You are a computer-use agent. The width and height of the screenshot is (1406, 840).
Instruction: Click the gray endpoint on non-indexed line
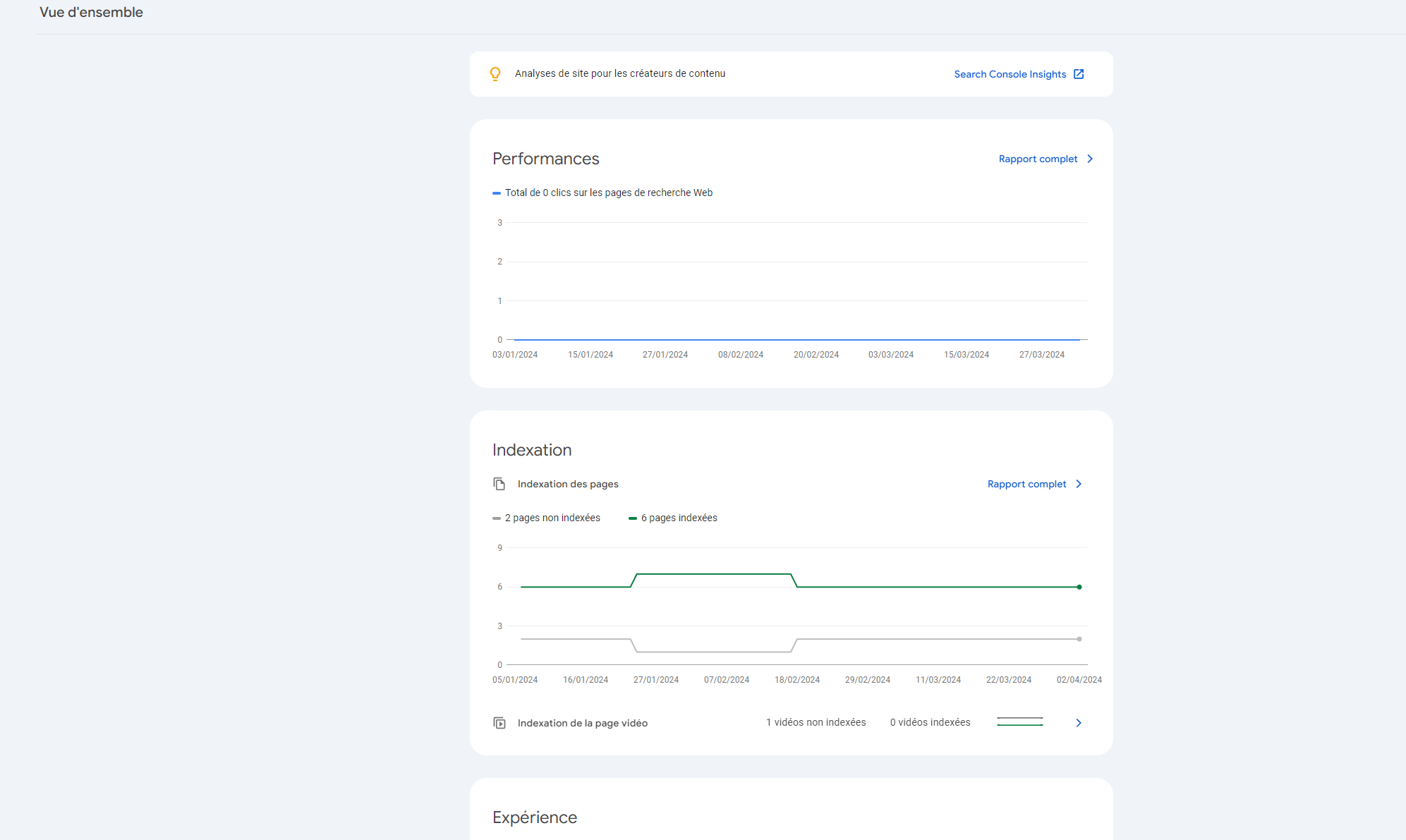click(1079, 639)
